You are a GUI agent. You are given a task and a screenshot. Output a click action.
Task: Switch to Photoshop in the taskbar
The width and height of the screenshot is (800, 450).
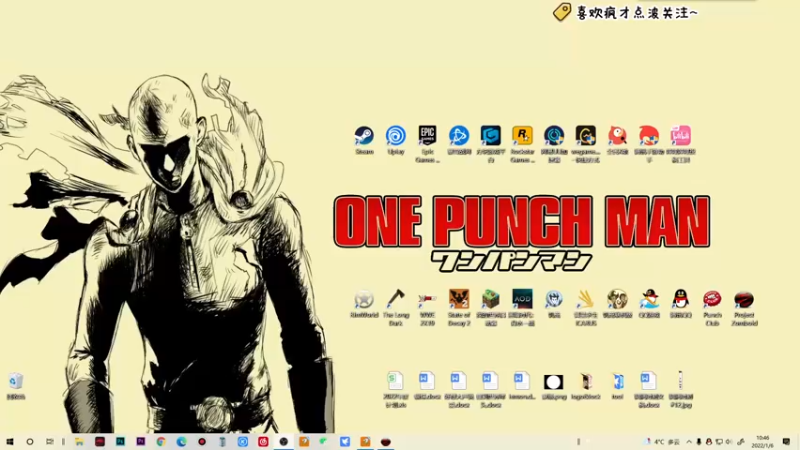(x=120, y=442)
